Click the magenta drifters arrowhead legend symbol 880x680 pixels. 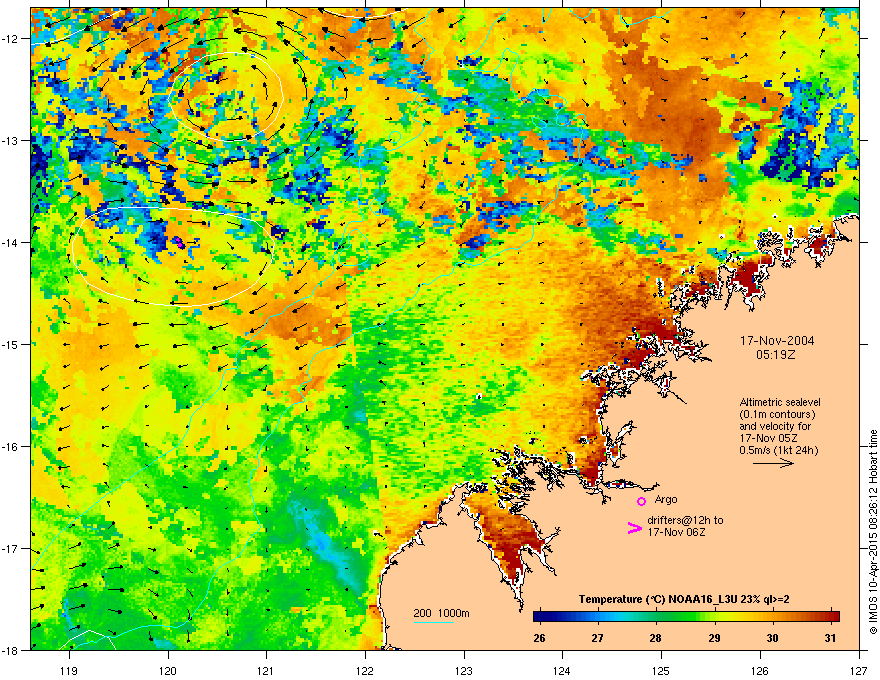pos(635,527)
